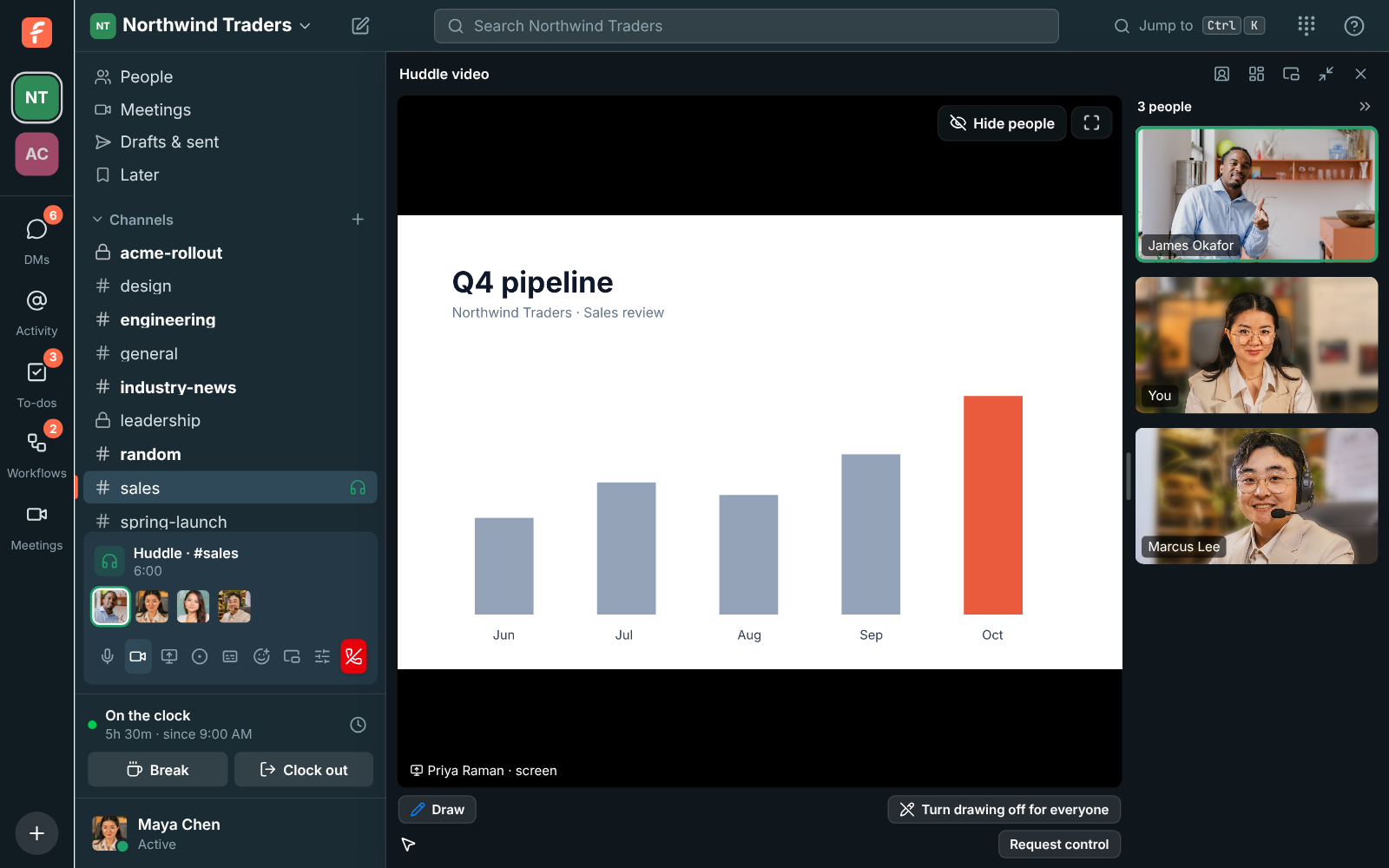The image size is (1389, 868).
Task: Open the engineering channel
Action: (230, 319)
